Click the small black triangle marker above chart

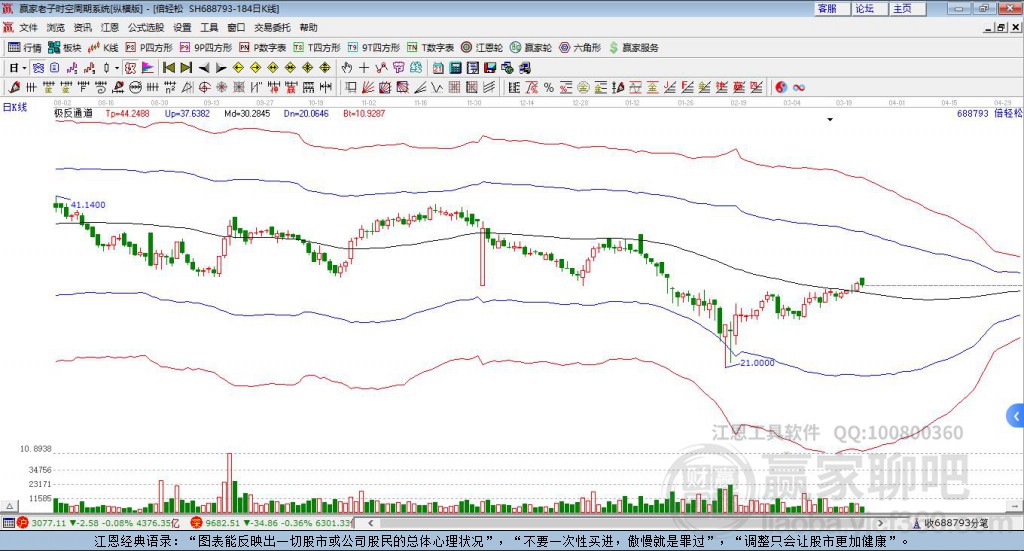pos(830,120)
